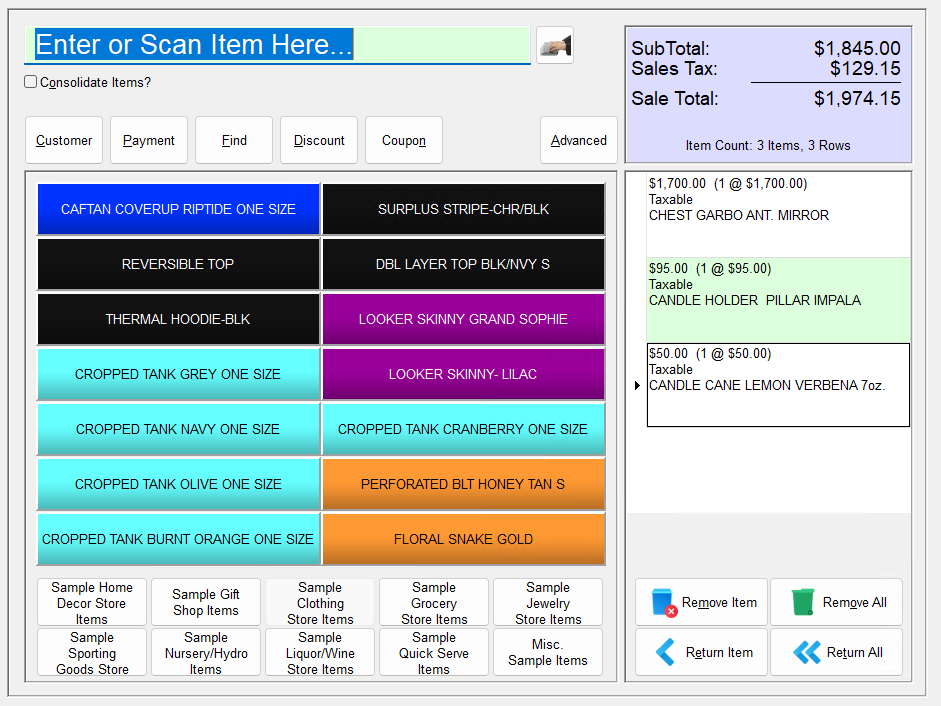This screenshot has height=706, width=941.
Task: Select the CANDLE HOLDER PILLAR IMPALA line item
Action: [x=778, y=298]
